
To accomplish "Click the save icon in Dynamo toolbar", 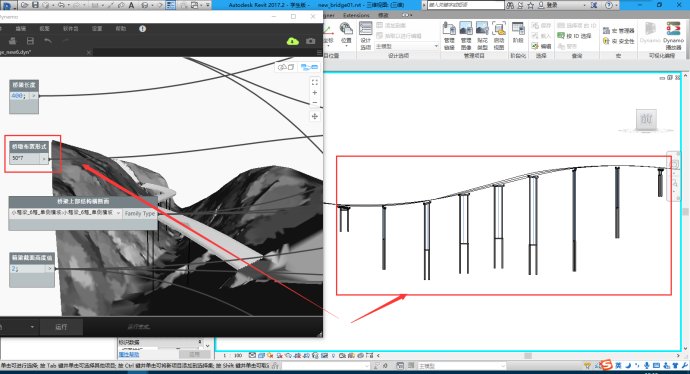I will click(30, 41).
